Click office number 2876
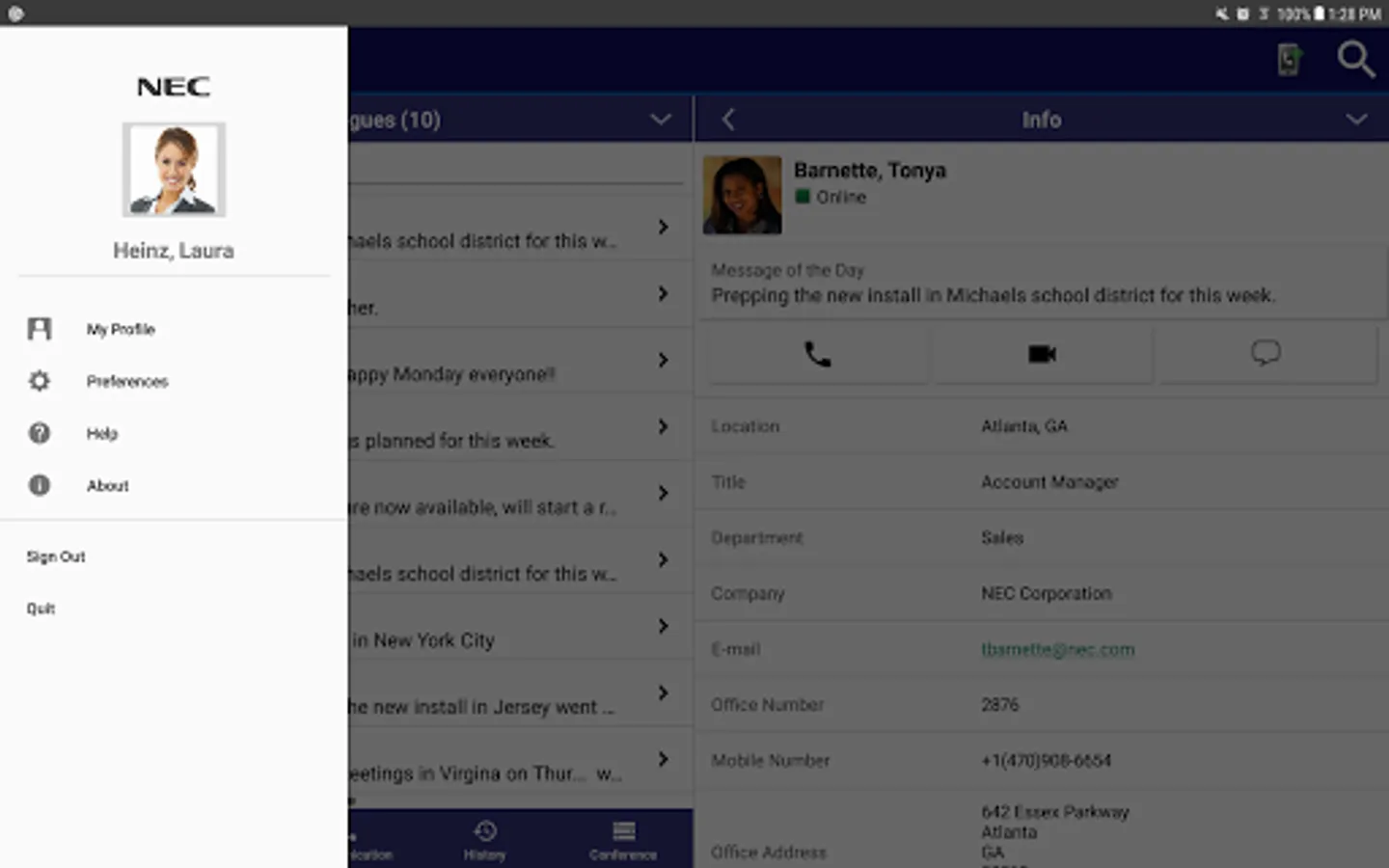1389x868 pixels. 999,705
